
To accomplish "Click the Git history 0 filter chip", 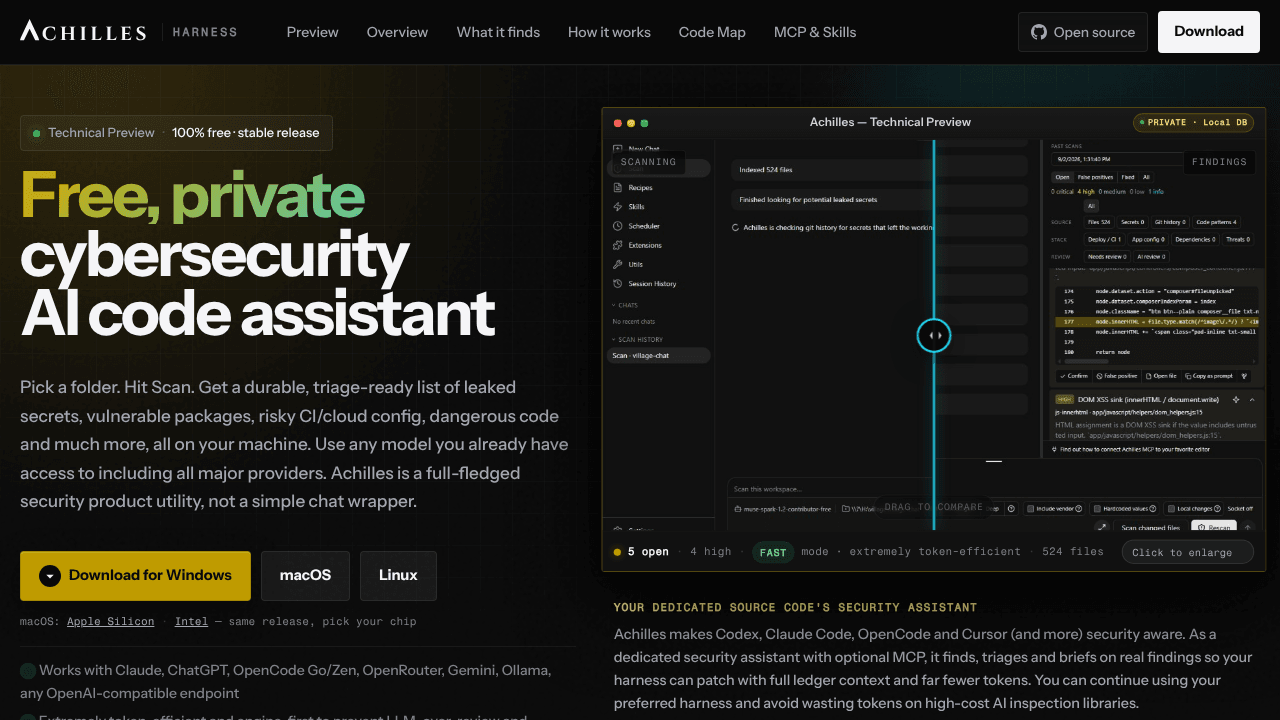I will 1169,222.
